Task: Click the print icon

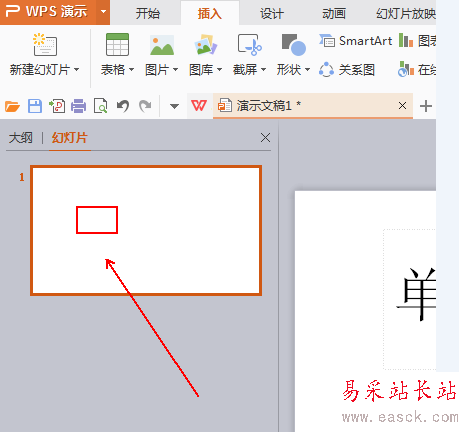Action: tap(79, 106)
